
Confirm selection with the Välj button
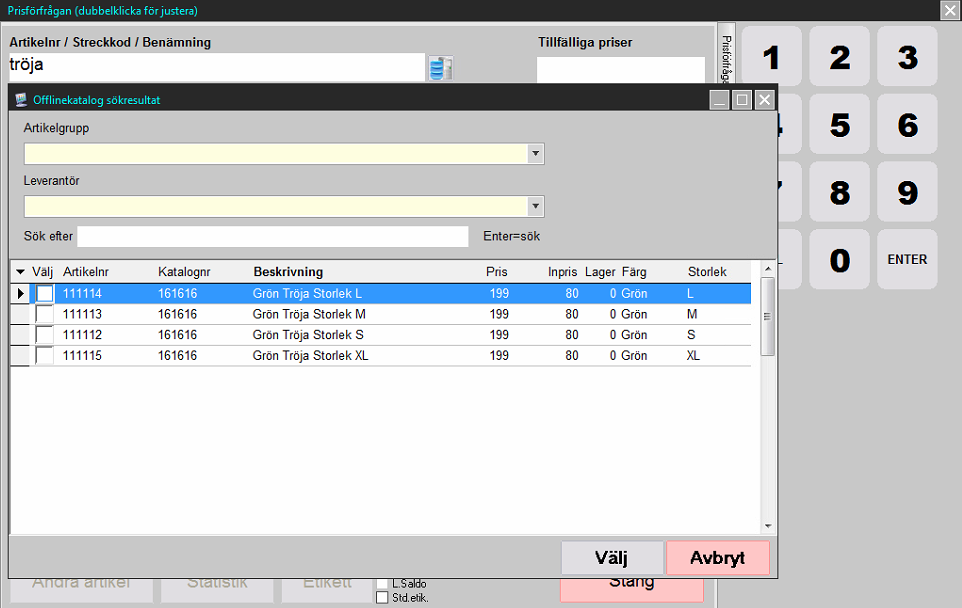click(612, 558)
